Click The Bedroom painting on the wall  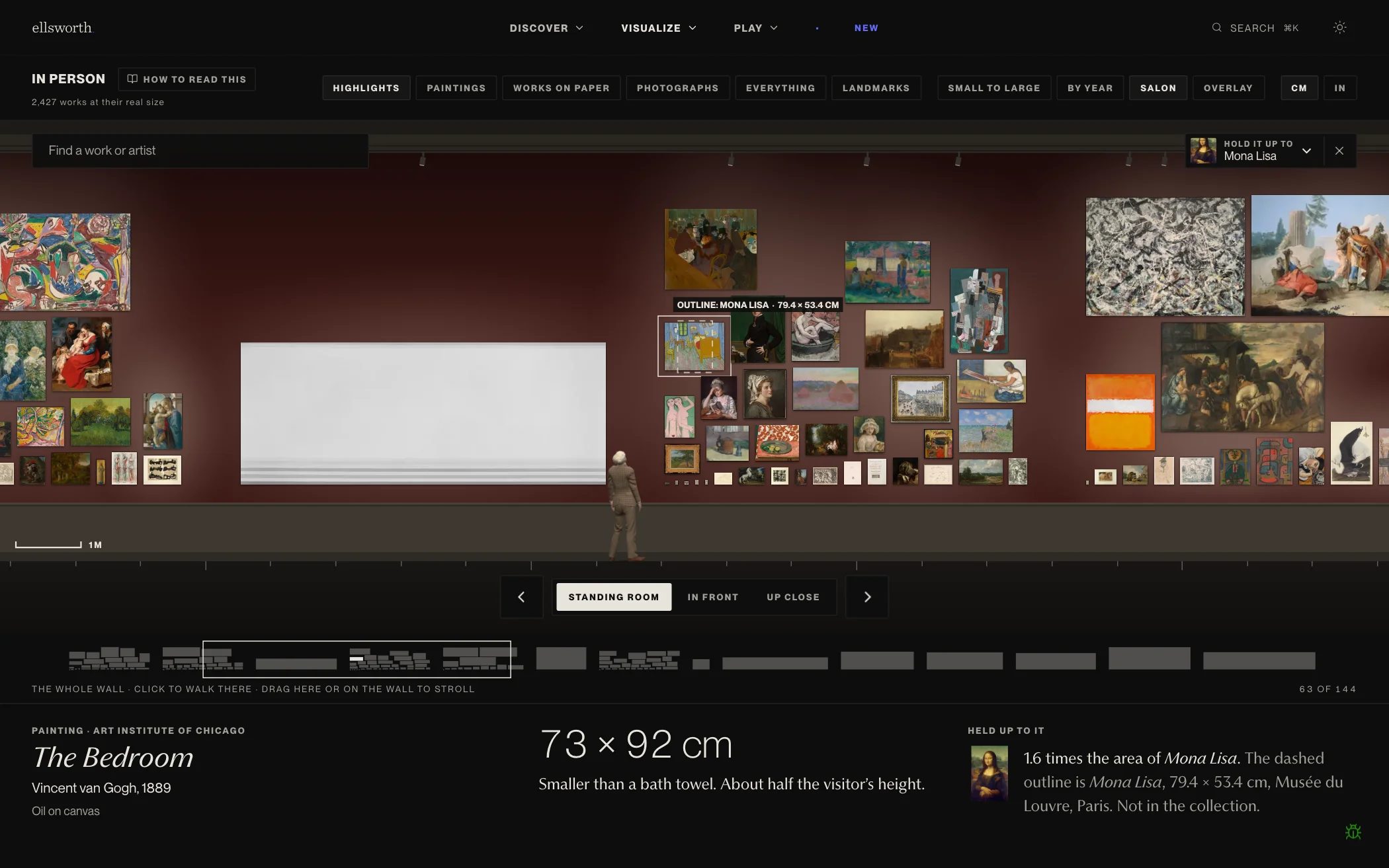click(x=694, y=346)
